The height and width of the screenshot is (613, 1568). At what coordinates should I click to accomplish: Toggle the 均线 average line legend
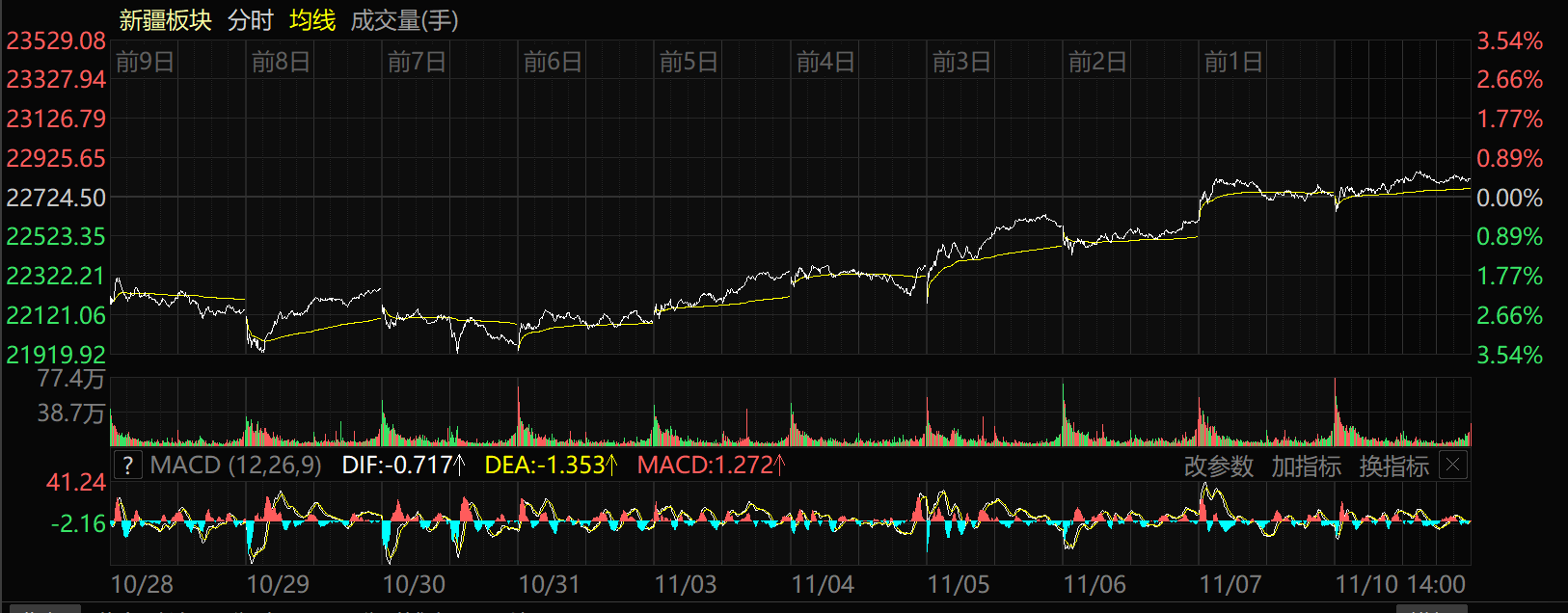312,20
